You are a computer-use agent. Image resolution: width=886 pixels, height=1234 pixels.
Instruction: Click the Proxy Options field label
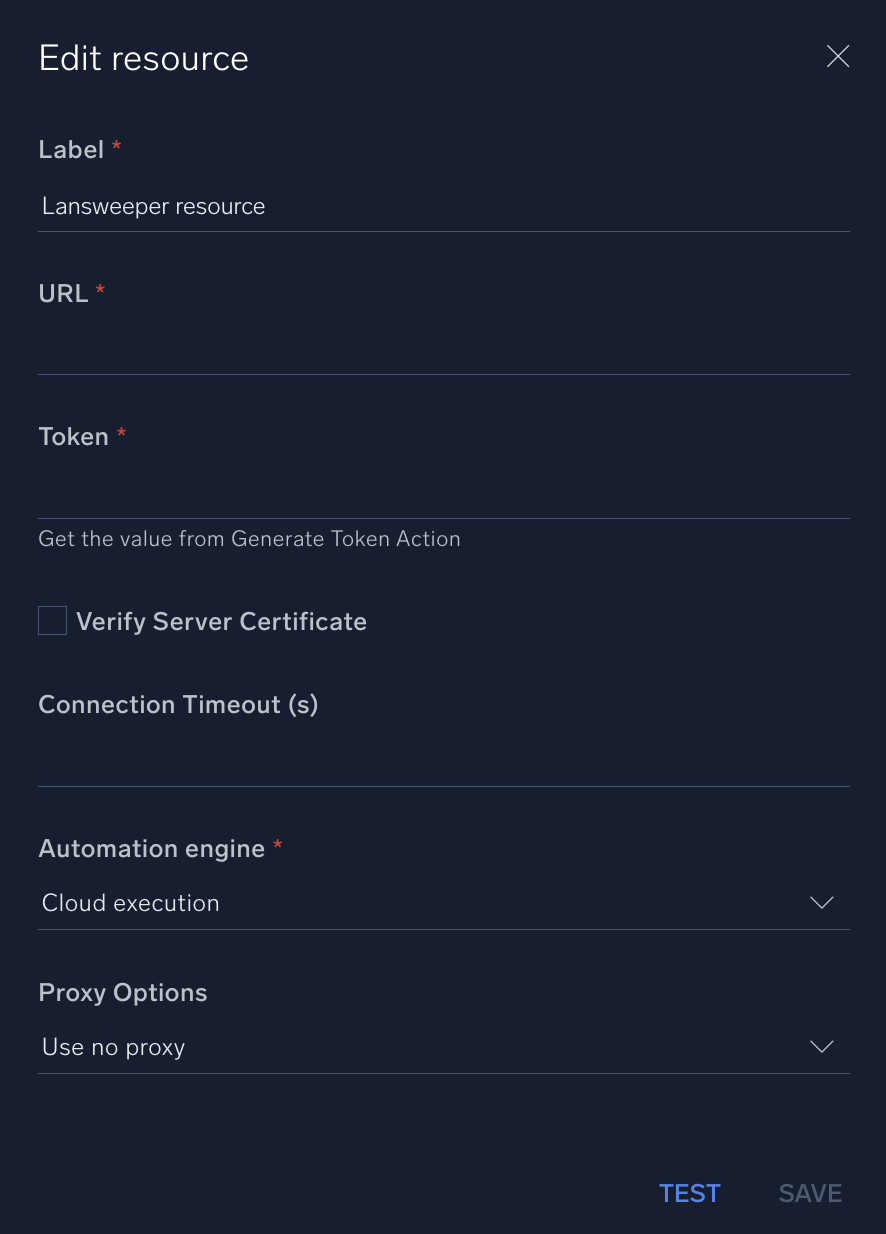[x=123, y=993]
